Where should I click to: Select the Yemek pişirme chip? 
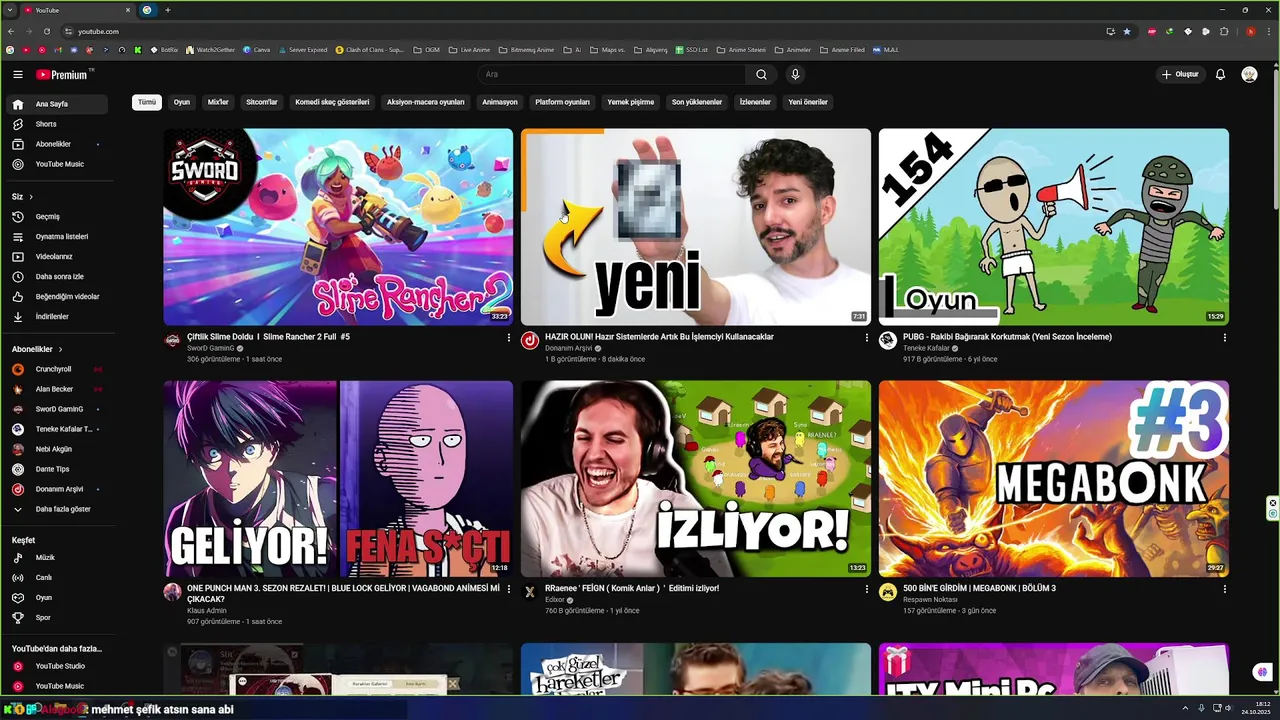(x=631, y=102)
